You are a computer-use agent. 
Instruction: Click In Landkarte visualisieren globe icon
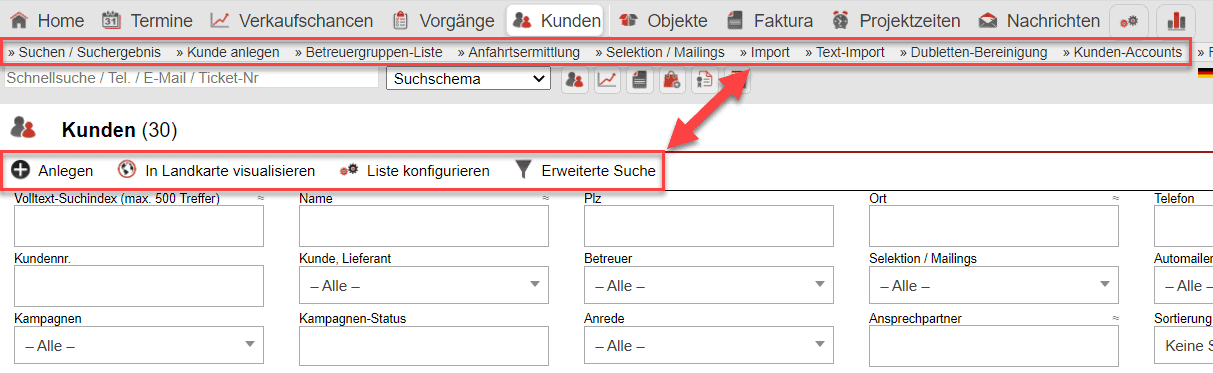127,170
